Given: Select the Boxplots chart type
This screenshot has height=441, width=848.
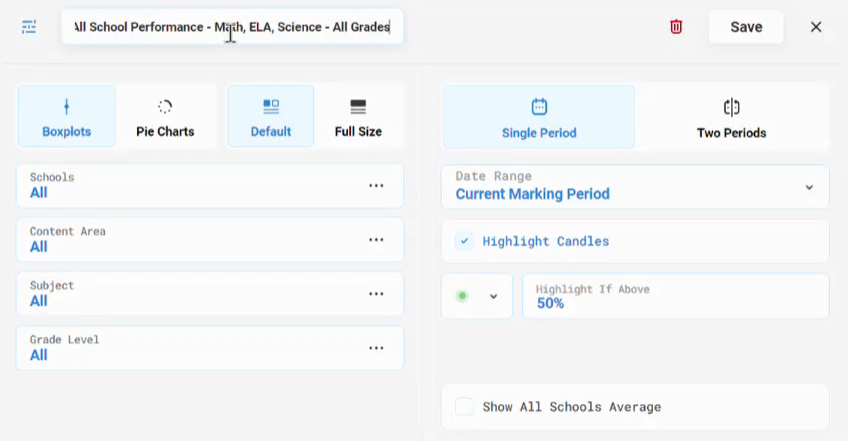Looking at the screenshot, I should 67,116.
